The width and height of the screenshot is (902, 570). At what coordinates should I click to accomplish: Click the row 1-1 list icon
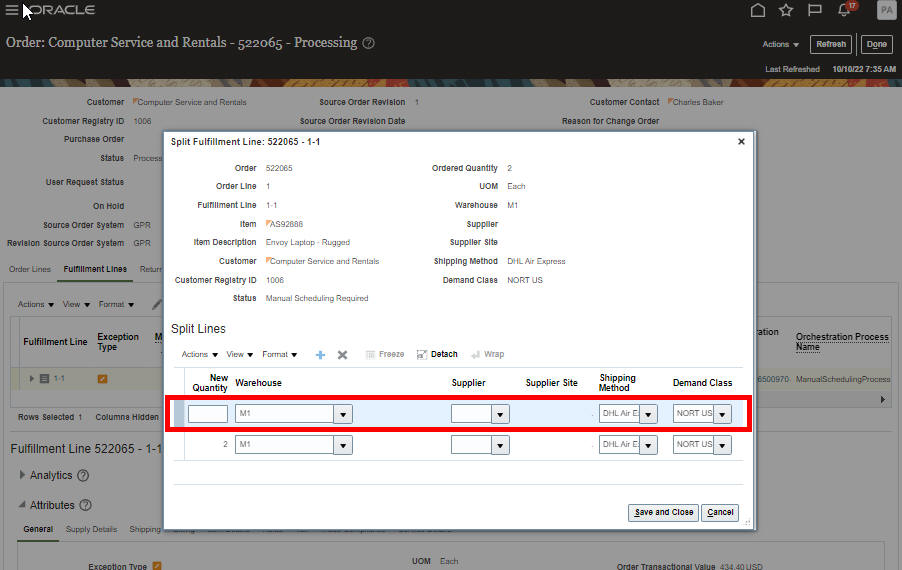(44, 378)
